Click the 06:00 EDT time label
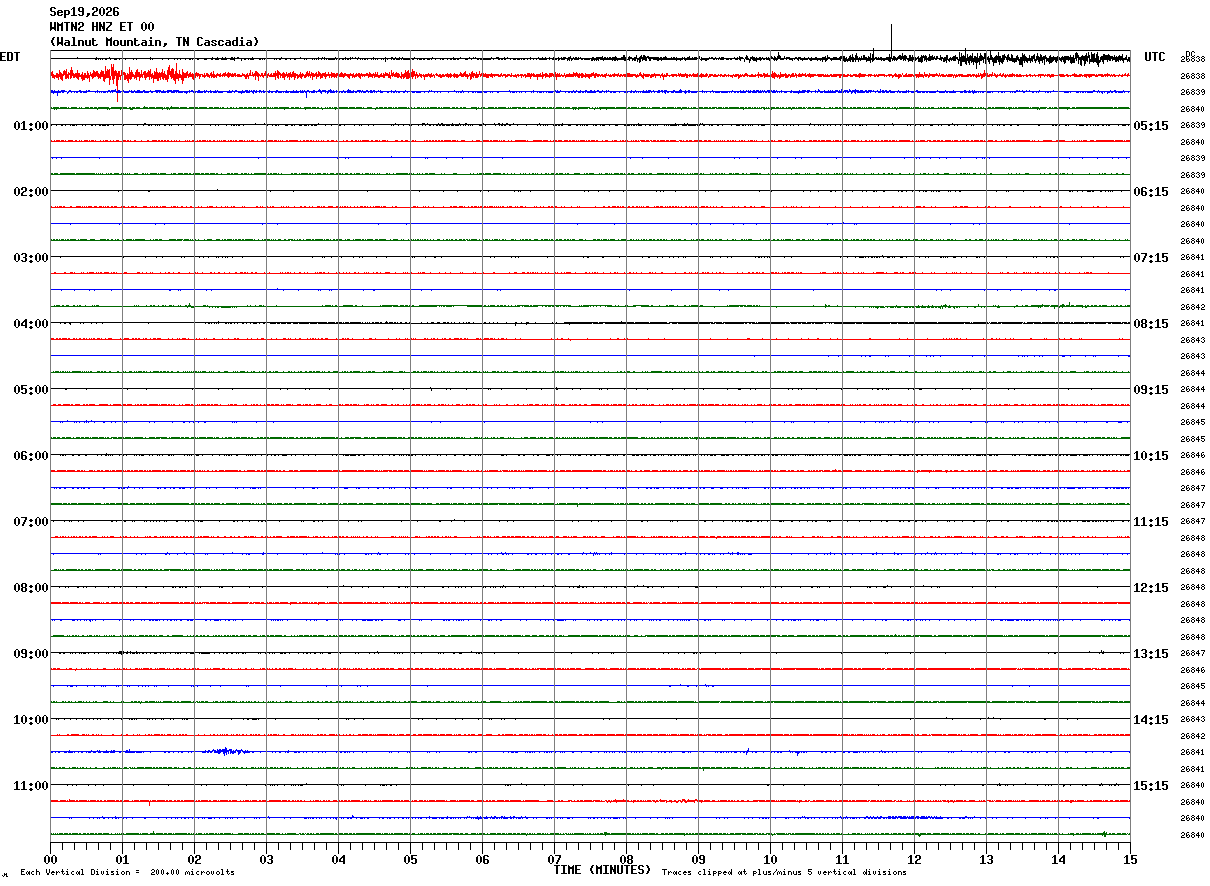 [31, 456]
